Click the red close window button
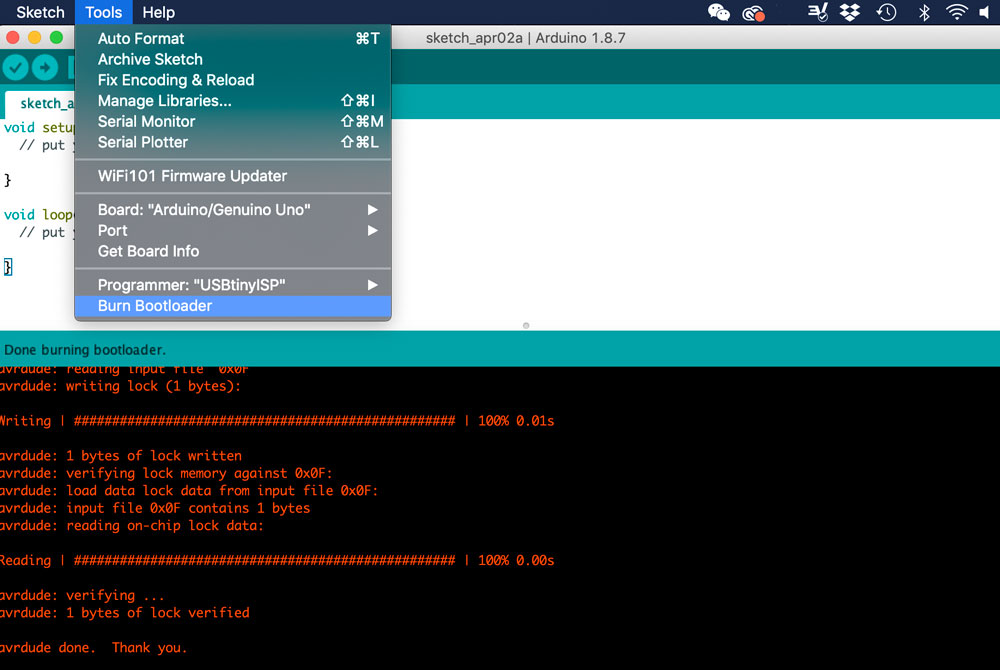 13,38
